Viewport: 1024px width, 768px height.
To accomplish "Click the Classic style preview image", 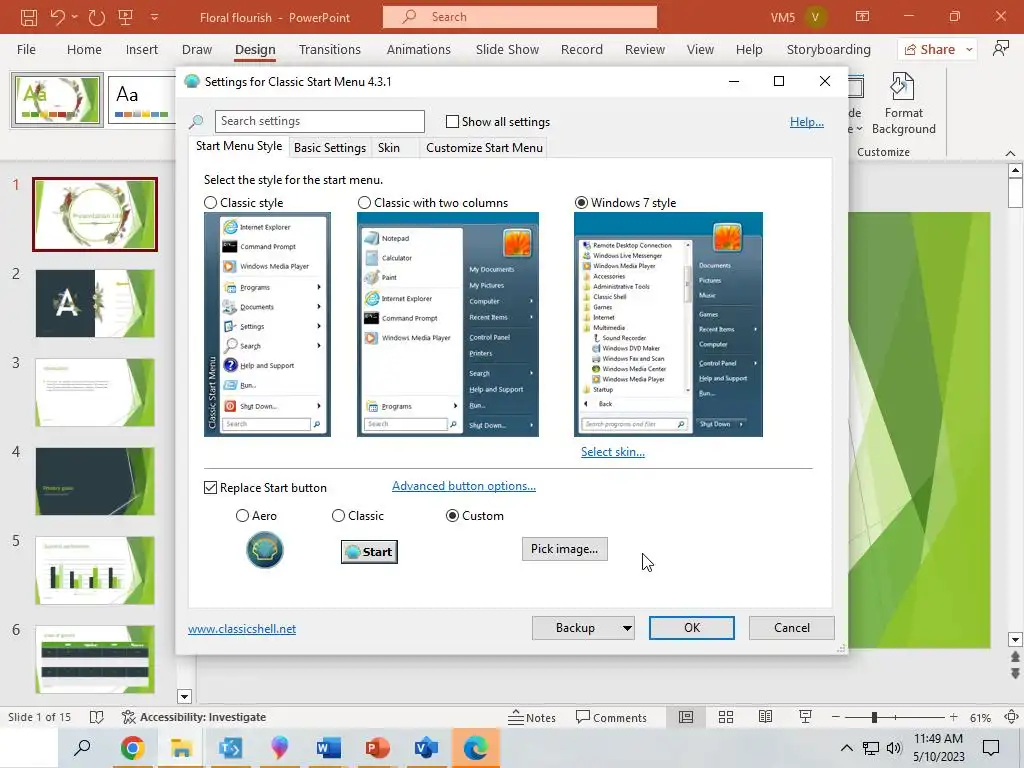I will click(x=267, y=324).
